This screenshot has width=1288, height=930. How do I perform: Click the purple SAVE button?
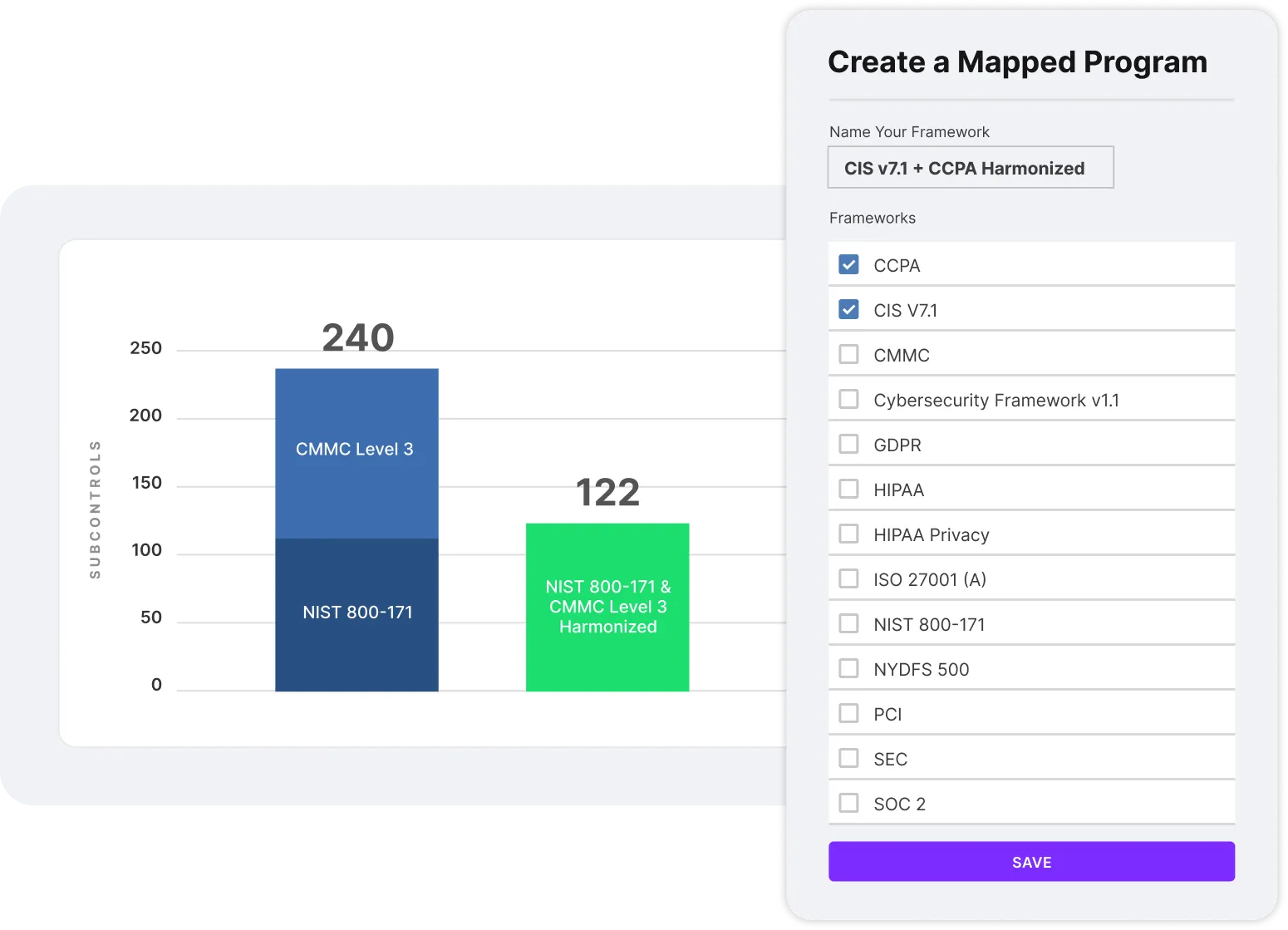[x=1031, y=862]
